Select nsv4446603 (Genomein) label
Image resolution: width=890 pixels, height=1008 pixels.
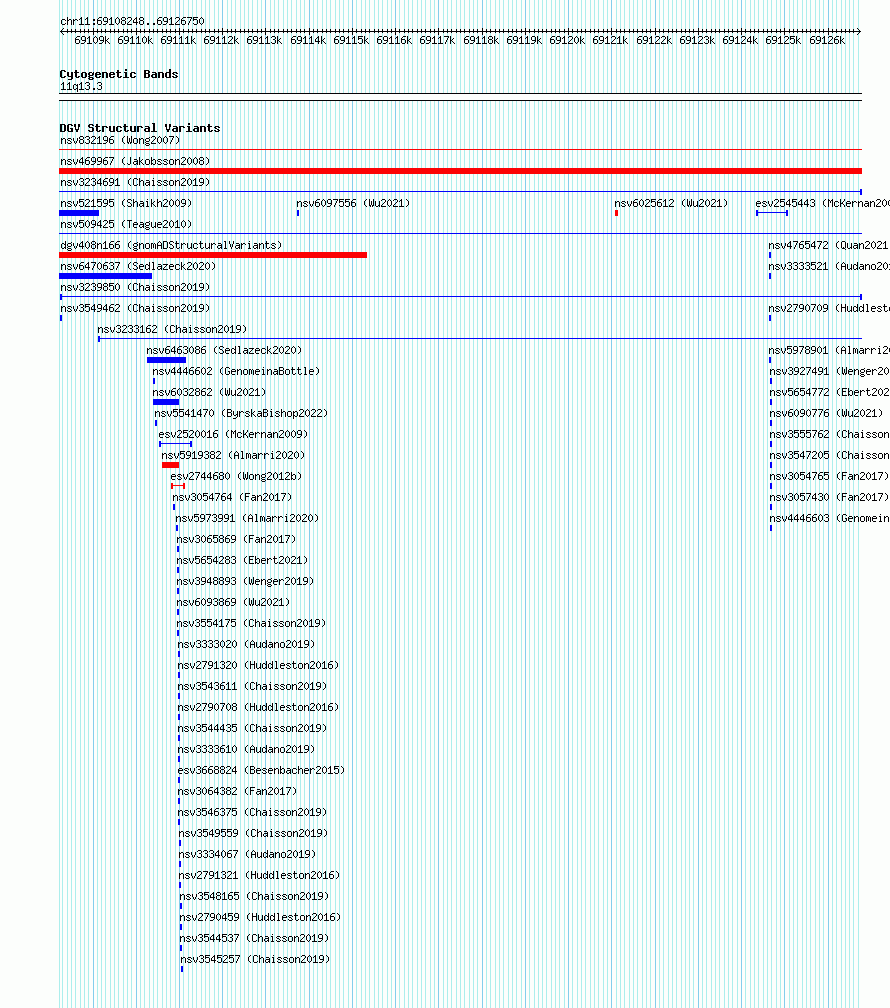(x=830, y=518)
